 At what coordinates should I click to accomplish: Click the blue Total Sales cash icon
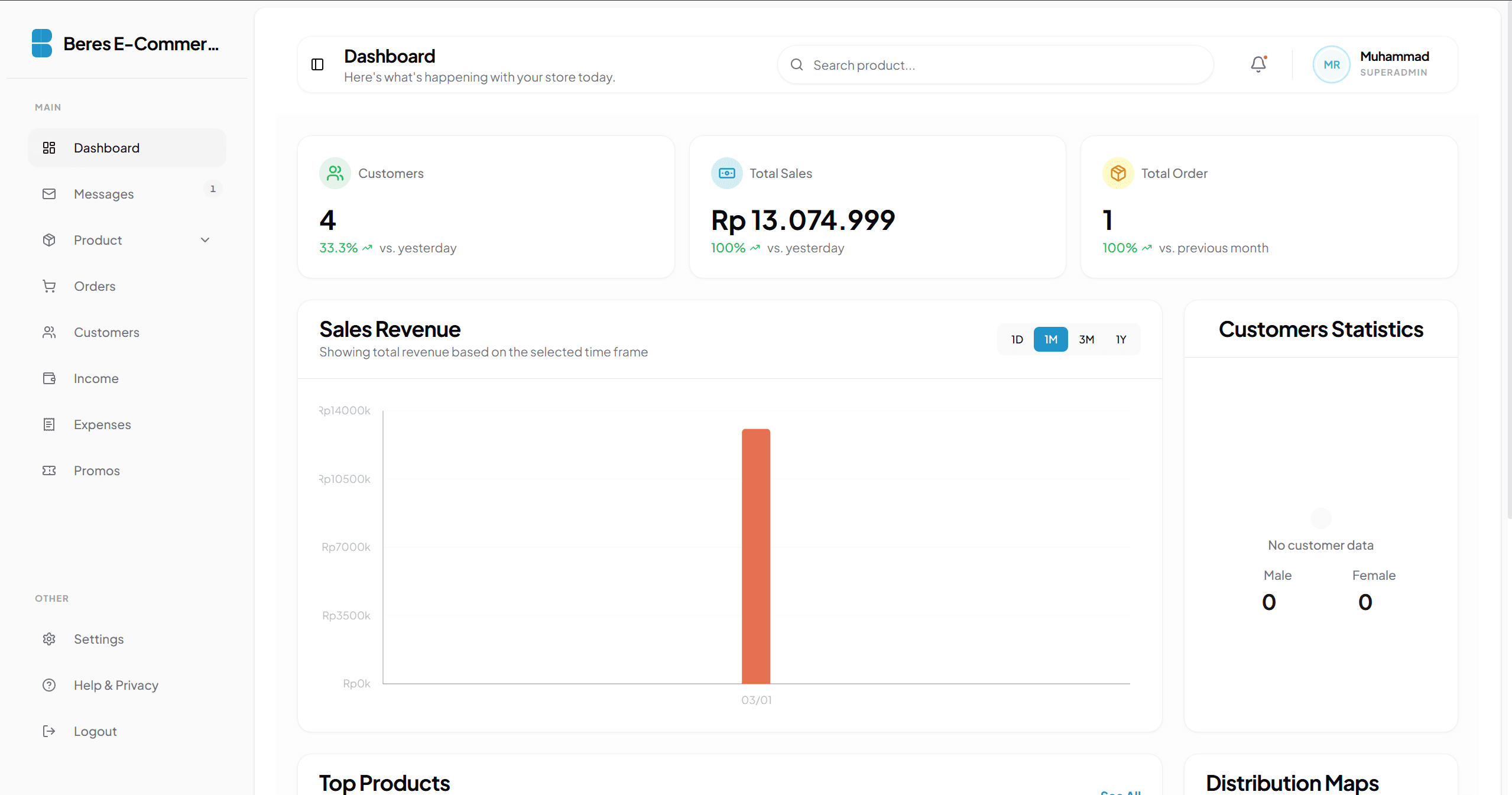(726, 173)
